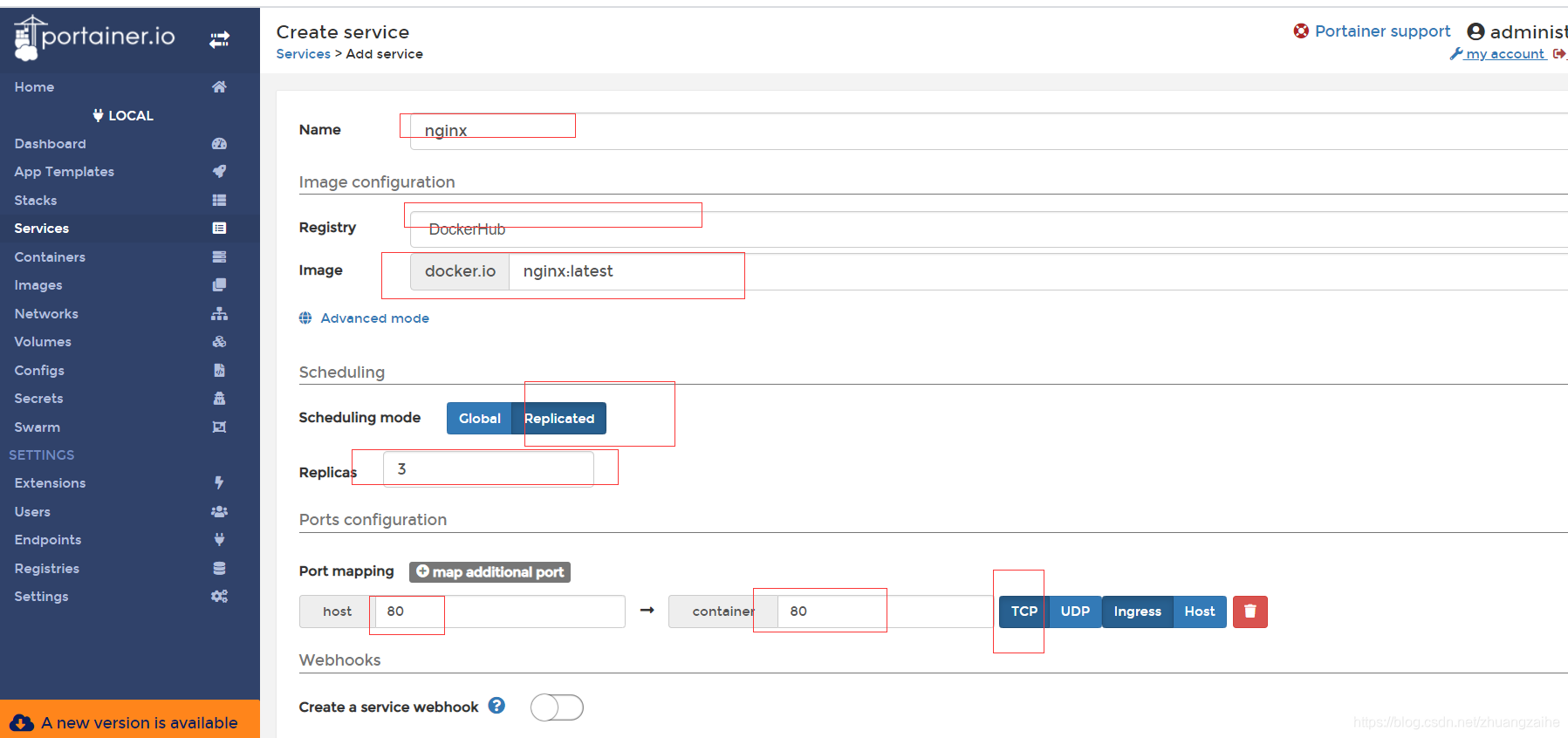Click the new version cloud download icon

tap(22, 723)
